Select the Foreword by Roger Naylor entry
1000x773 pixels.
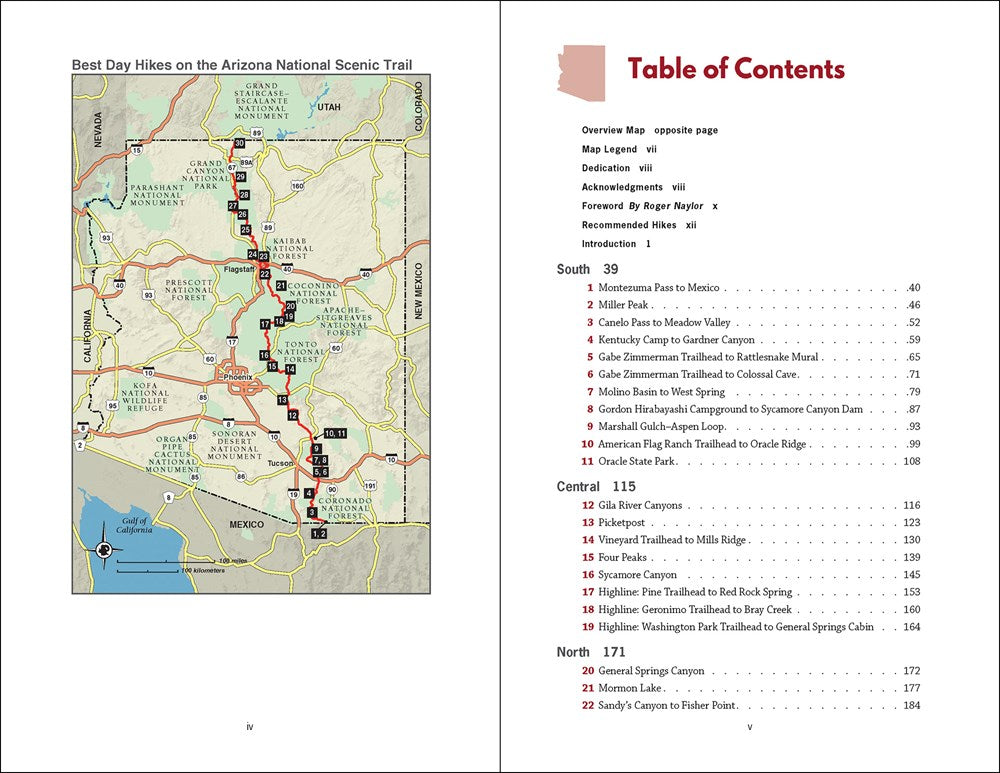(649, 206)
